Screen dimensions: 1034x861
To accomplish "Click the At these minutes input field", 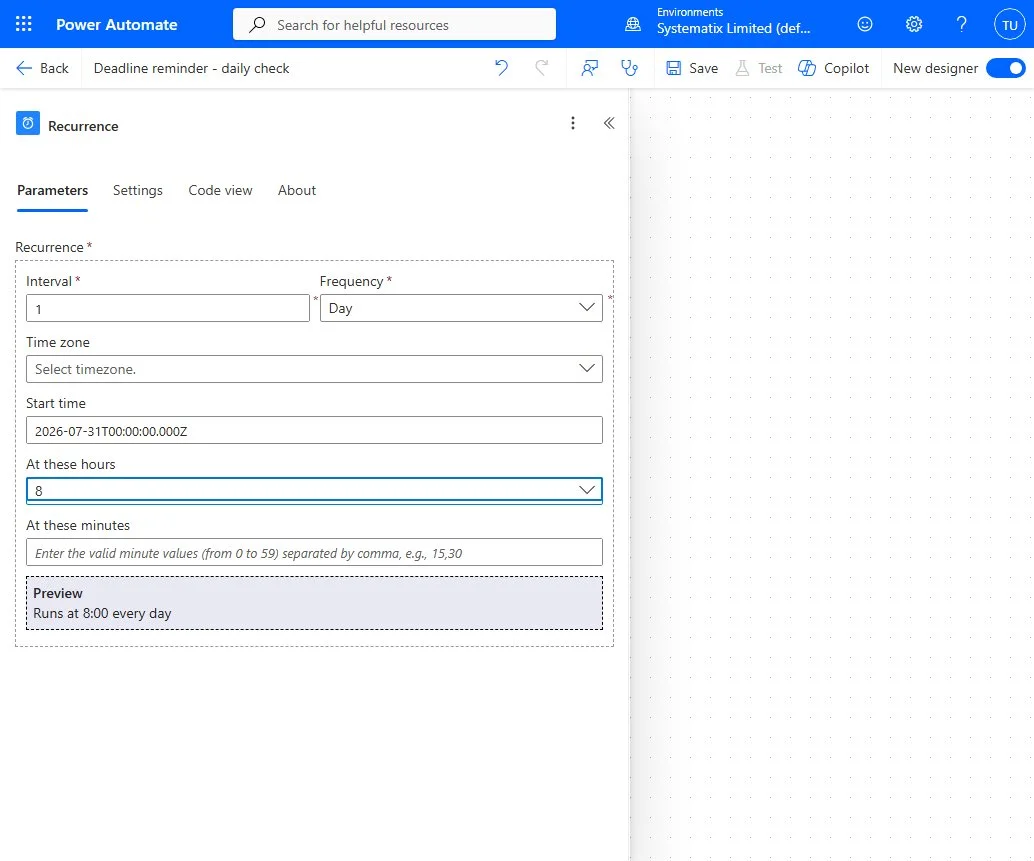I will coord(314,552).
